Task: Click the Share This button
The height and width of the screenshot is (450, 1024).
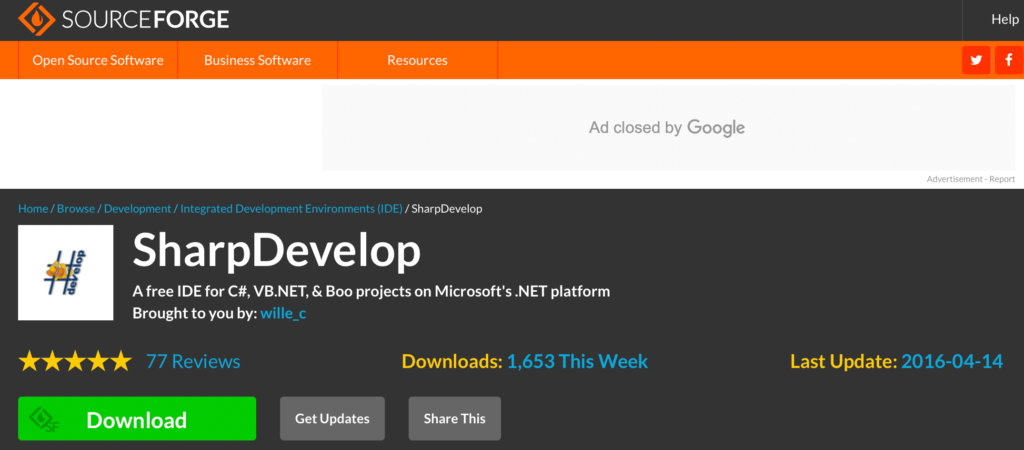Action: pyautogui.click(x=455, y=419)
